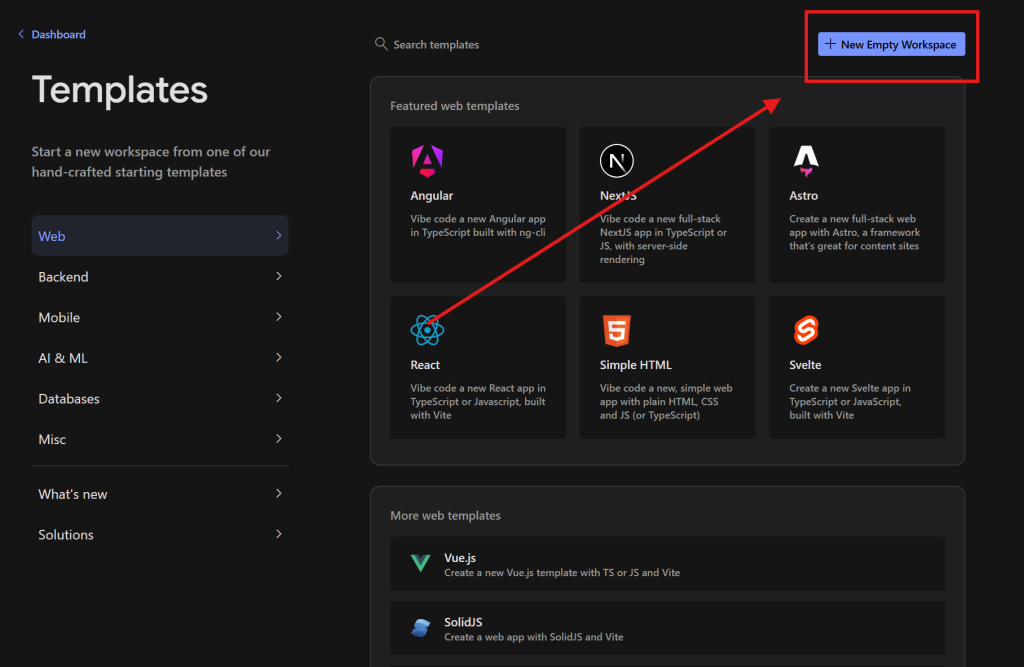Create a New Empty Workspace
This screenshot has width=1024, height=667.
[x=891, y=44]
